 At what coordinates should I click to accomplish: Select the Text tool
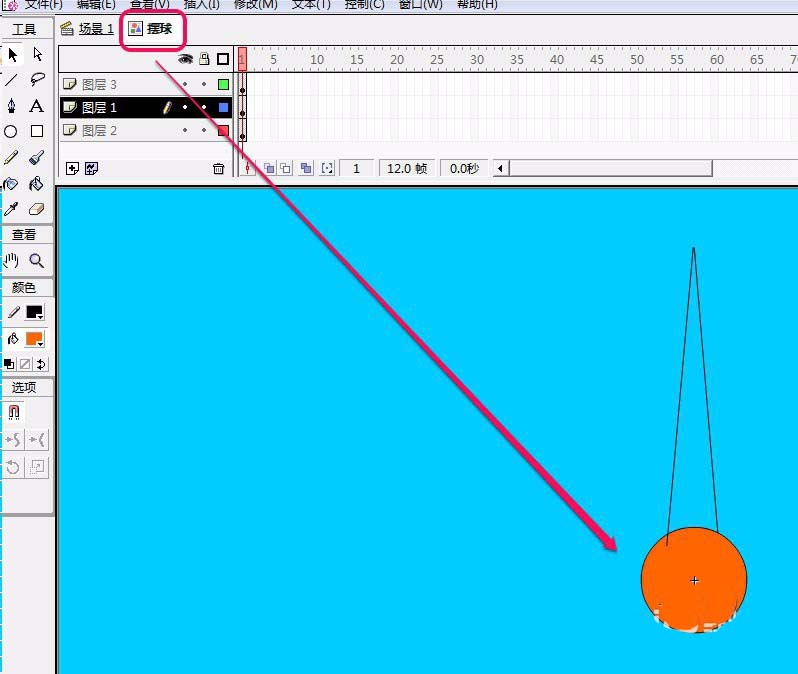tap(37, 106)
